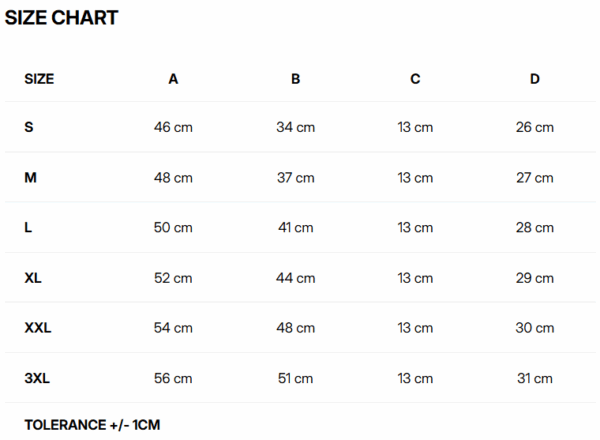Click the column B header
The height and width of the screenshot is (440, 600).
pos(295,78)
